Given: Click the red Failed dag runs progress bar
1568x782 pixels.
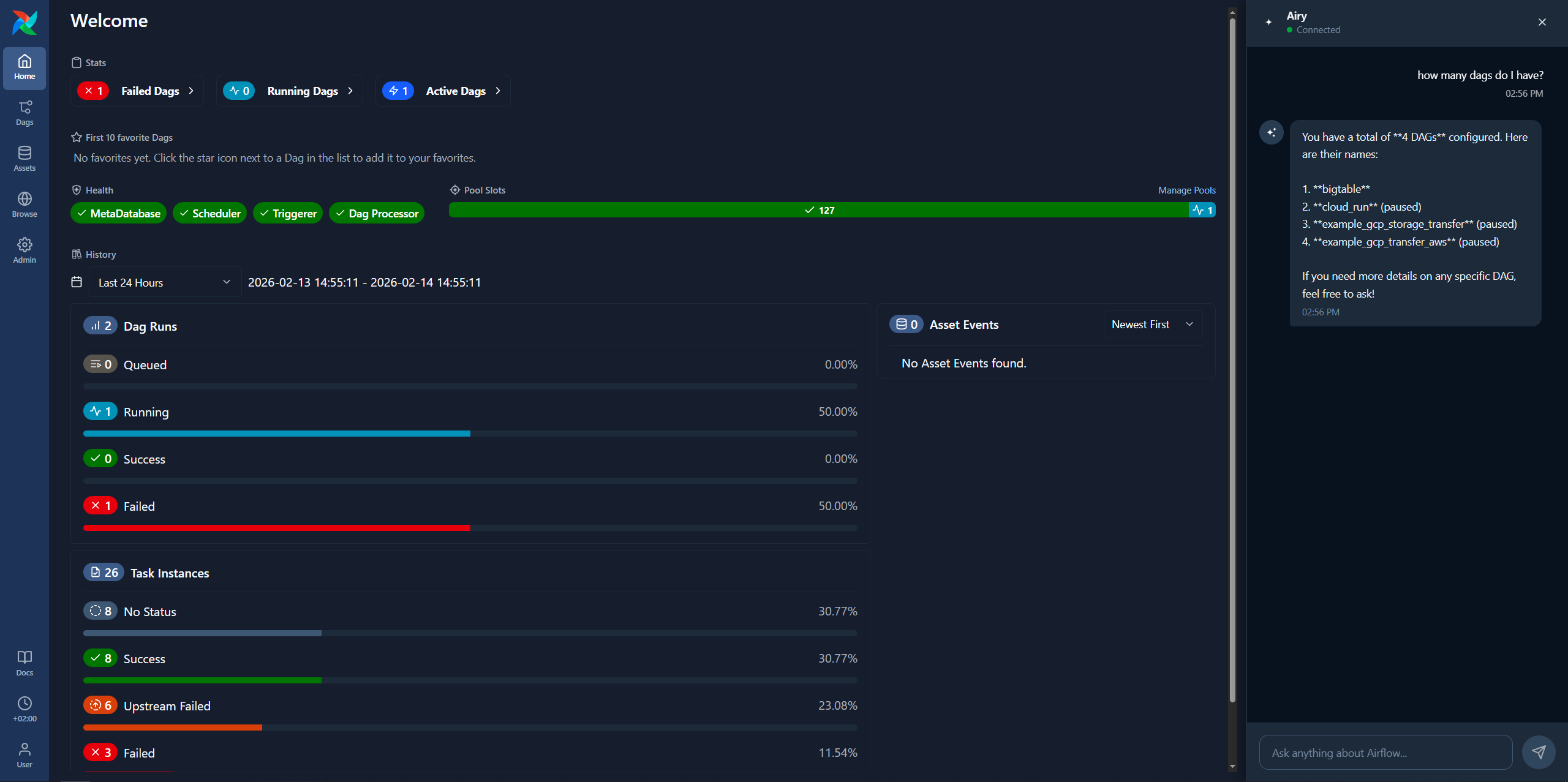Looking at the screenshot, I should [x=277, y=528].
